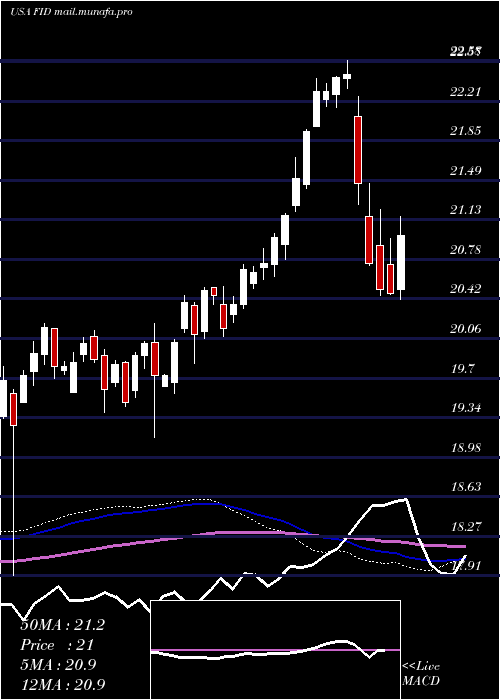Click the '<<Live MACD' label
The image size is (500, 700).
[421, 674]
